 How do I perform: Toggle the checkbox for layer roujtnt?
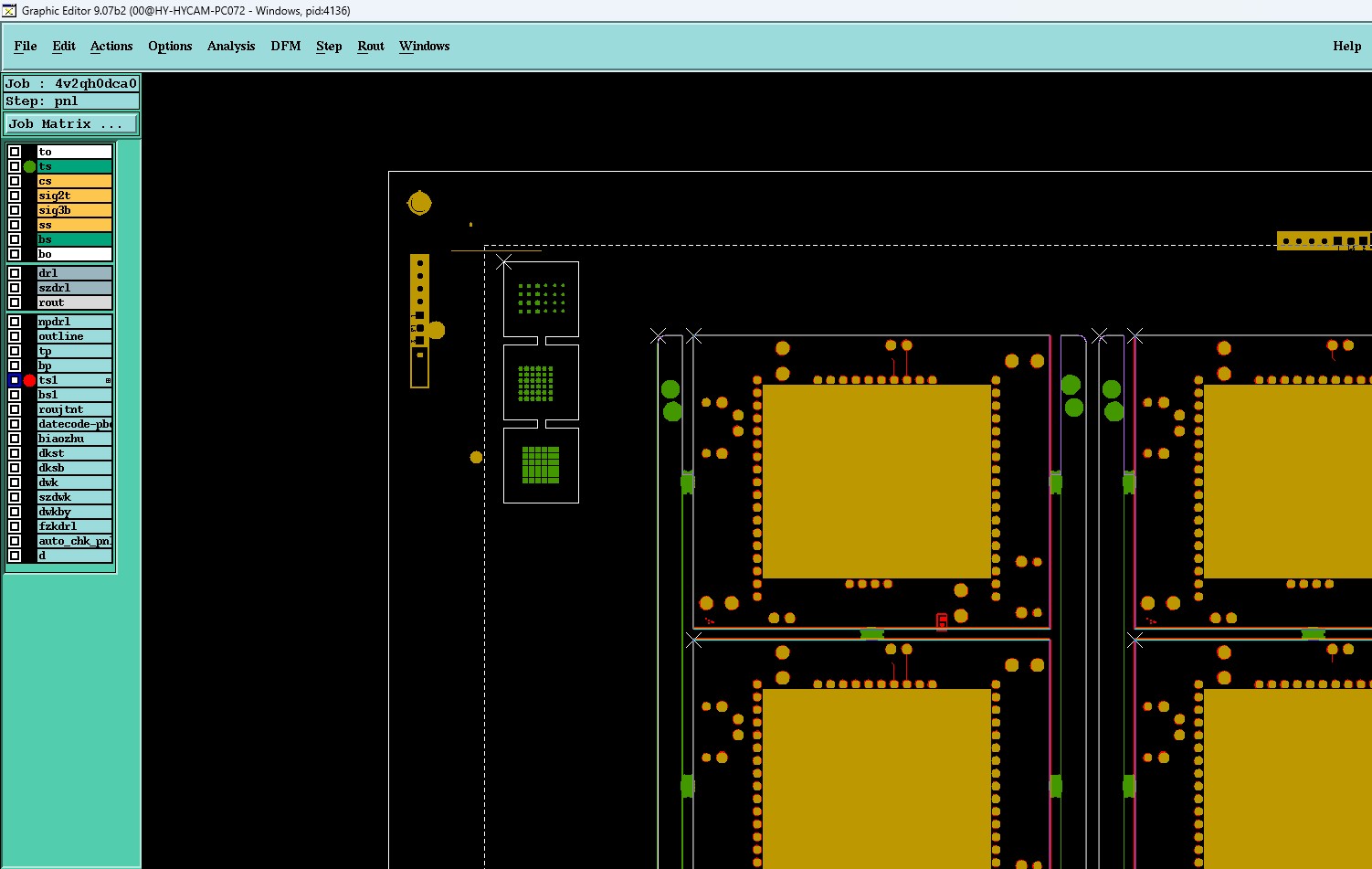[15, 409]
